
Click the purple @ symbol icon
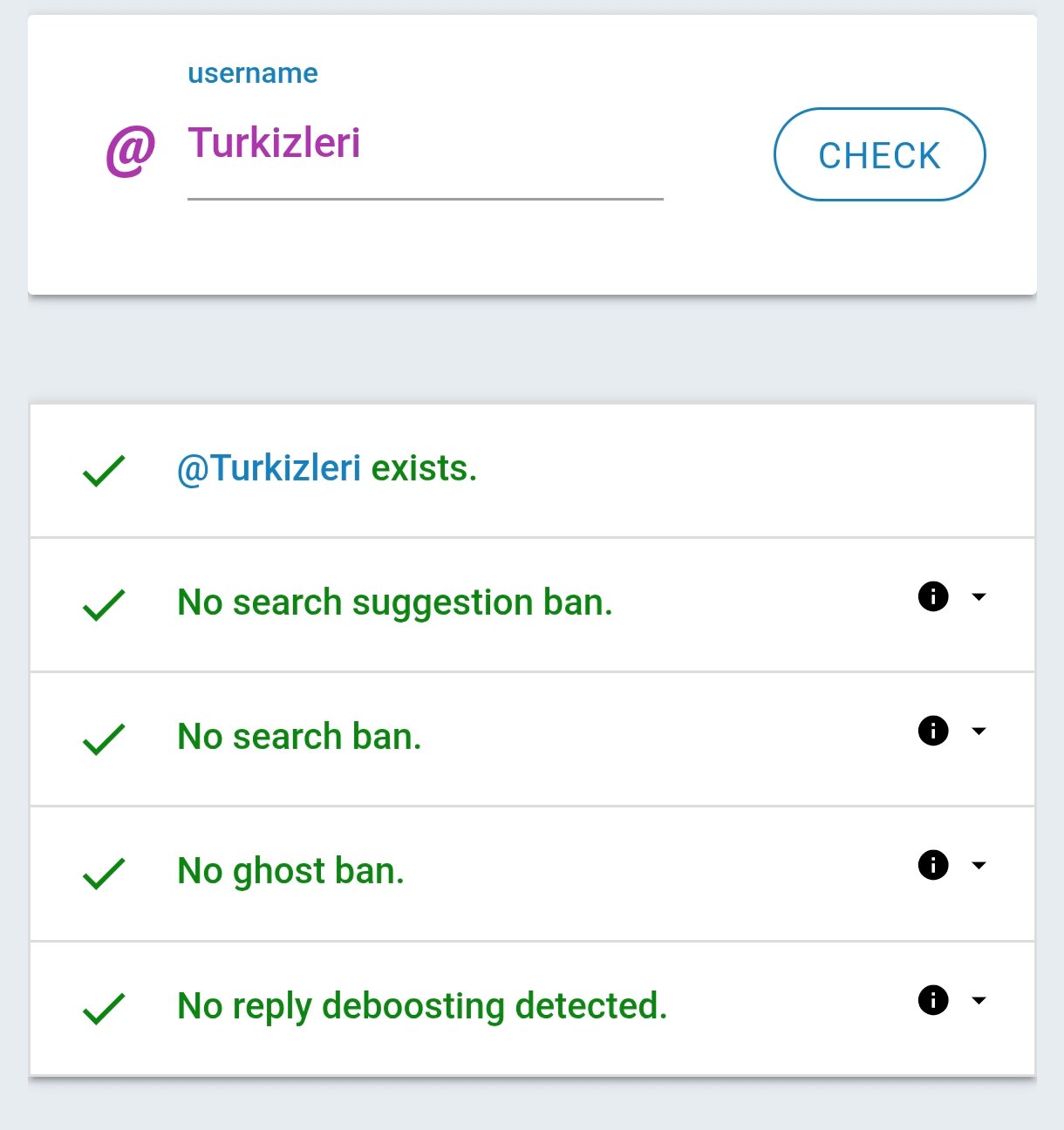click(131, 150)
